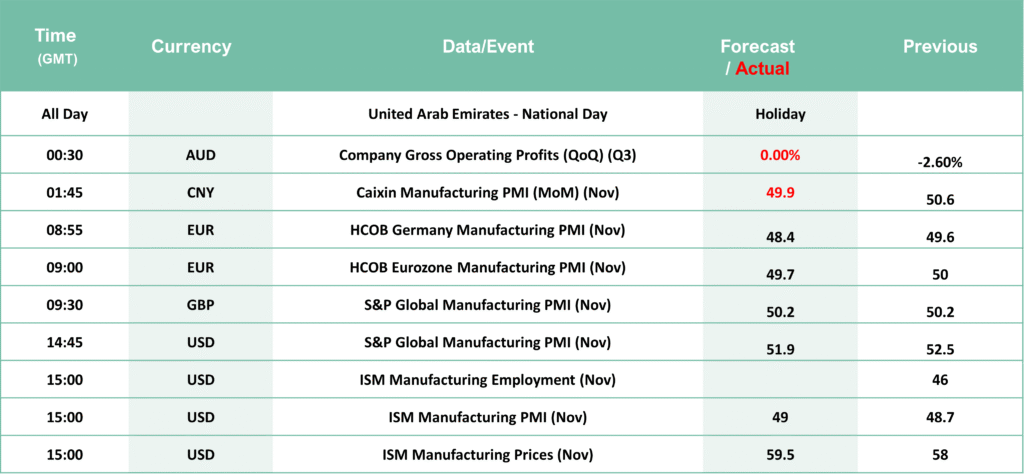Select the Previous column header
The image size is (1024, 474).
pos(940,47)
